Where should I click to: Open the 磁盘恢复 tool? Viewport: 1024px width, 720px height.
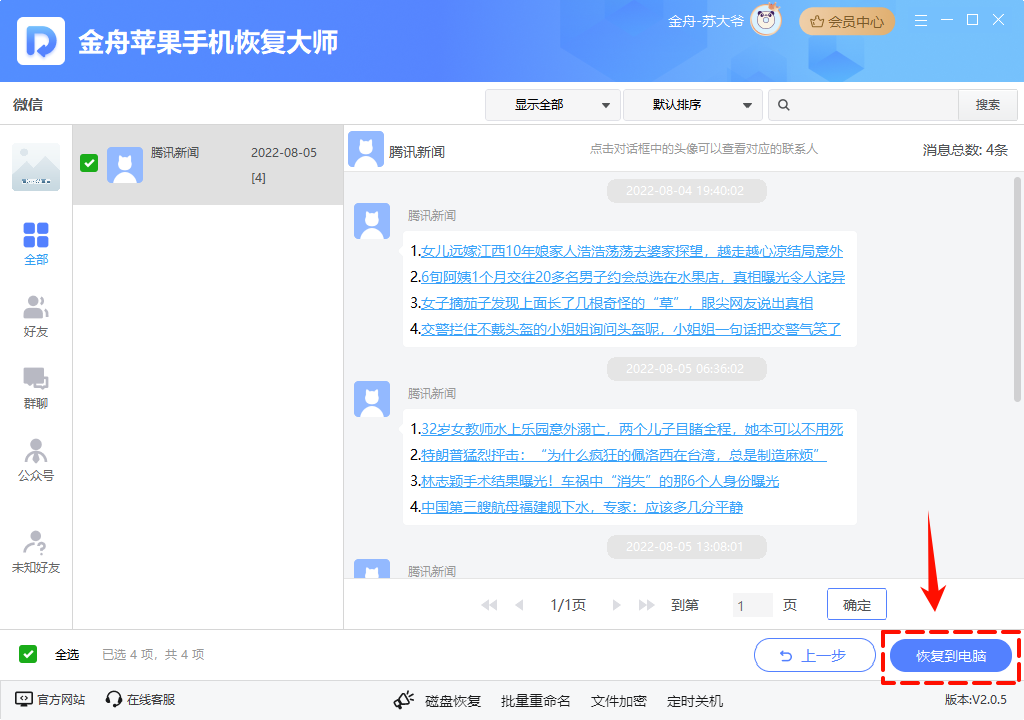click(453, 701)
